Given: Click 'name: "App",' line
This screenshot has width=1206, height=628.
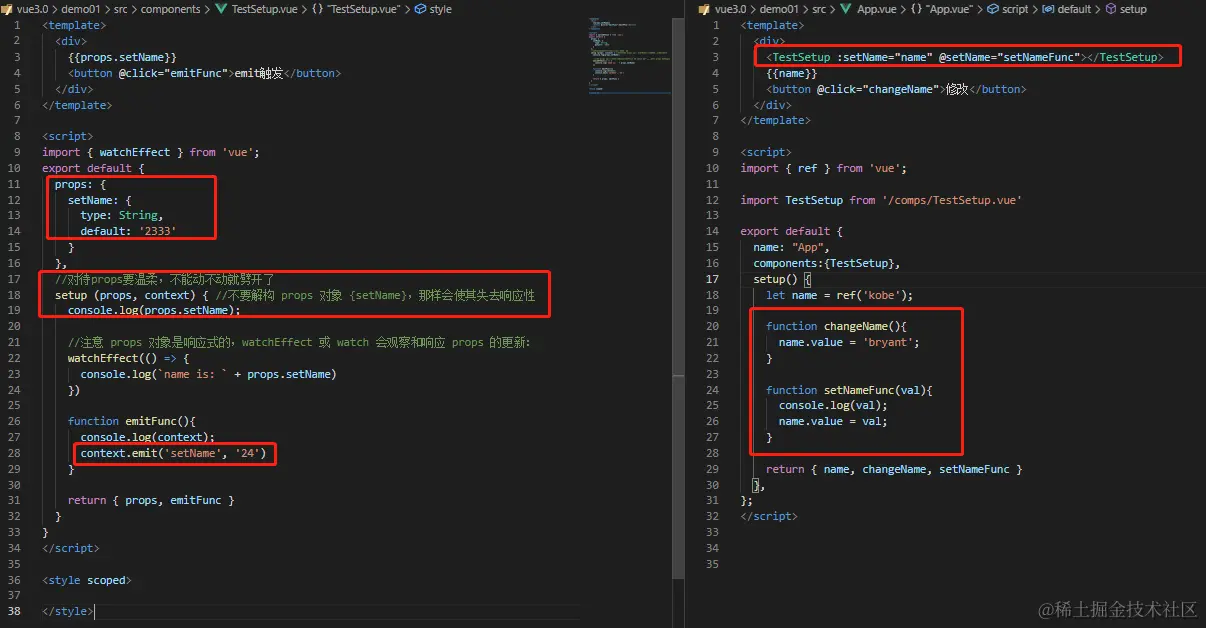Looking at the screenshot, I should click(x=791, y=247).
